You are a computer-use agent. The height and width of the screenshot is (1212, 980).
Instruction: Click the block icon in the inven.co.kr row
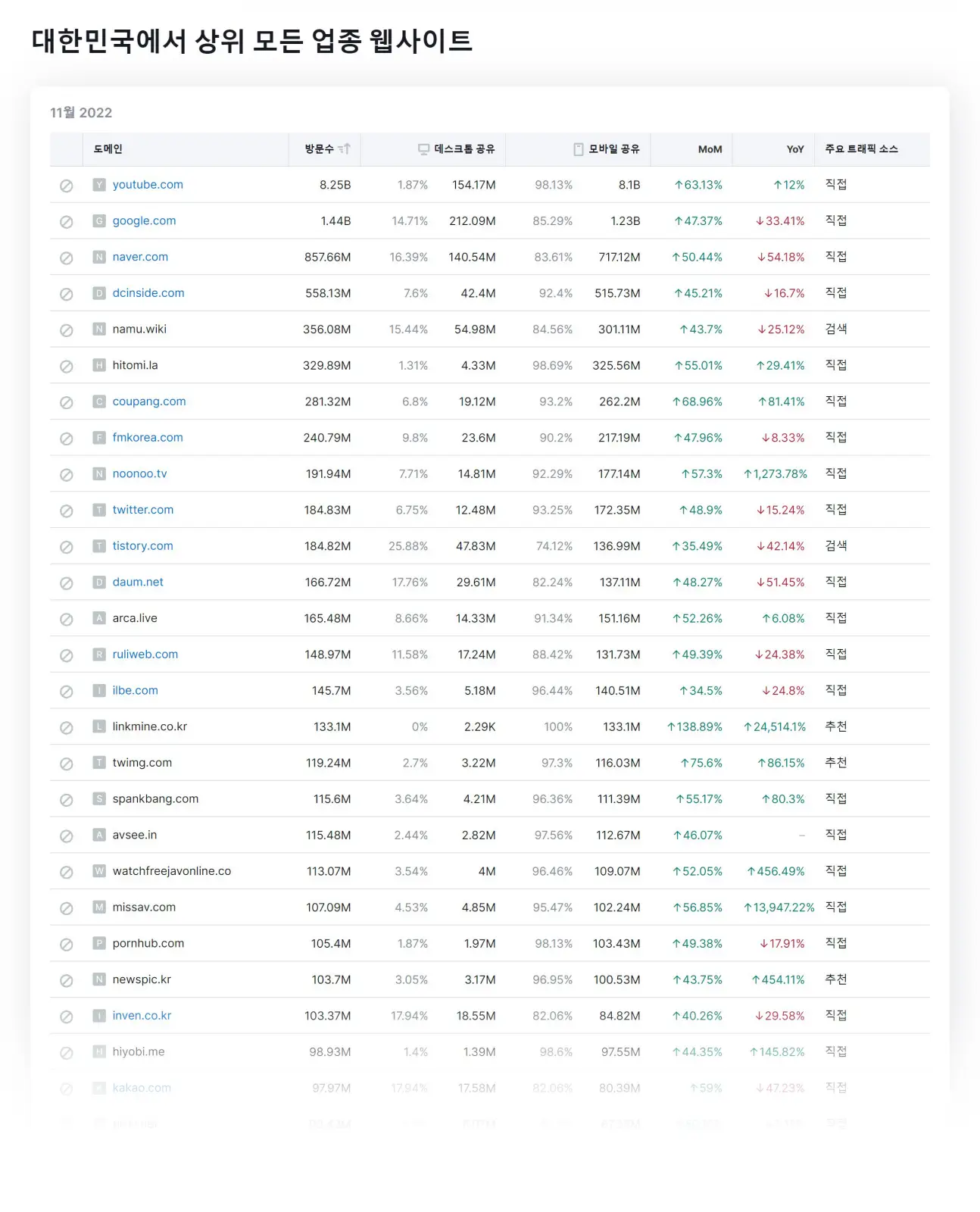click(x=67, y=1017)
